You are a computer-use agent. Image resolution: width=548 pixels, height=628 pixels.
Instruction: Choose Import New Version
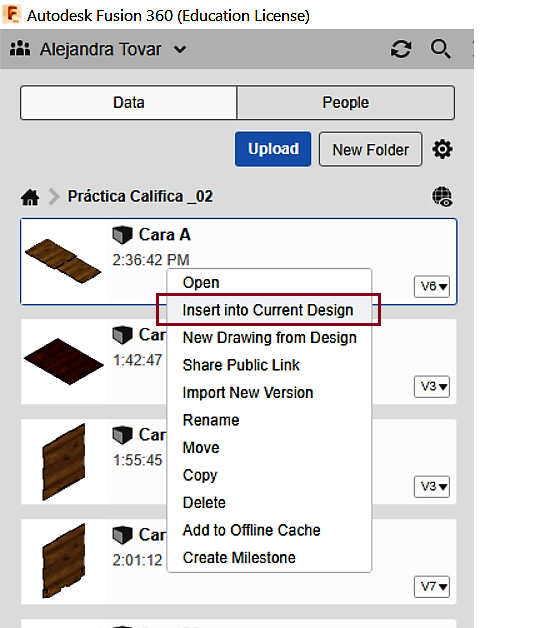[x=269, y=393]
